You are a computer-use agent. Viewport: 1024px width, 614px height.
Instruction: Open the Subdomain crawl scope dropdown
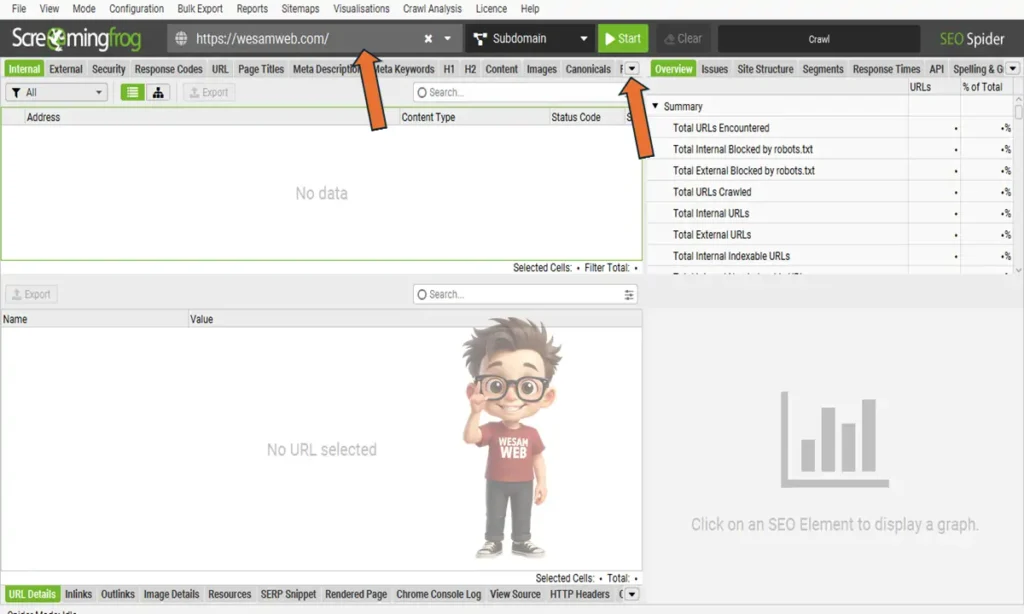pyautogui.click(x=530, y=39)
